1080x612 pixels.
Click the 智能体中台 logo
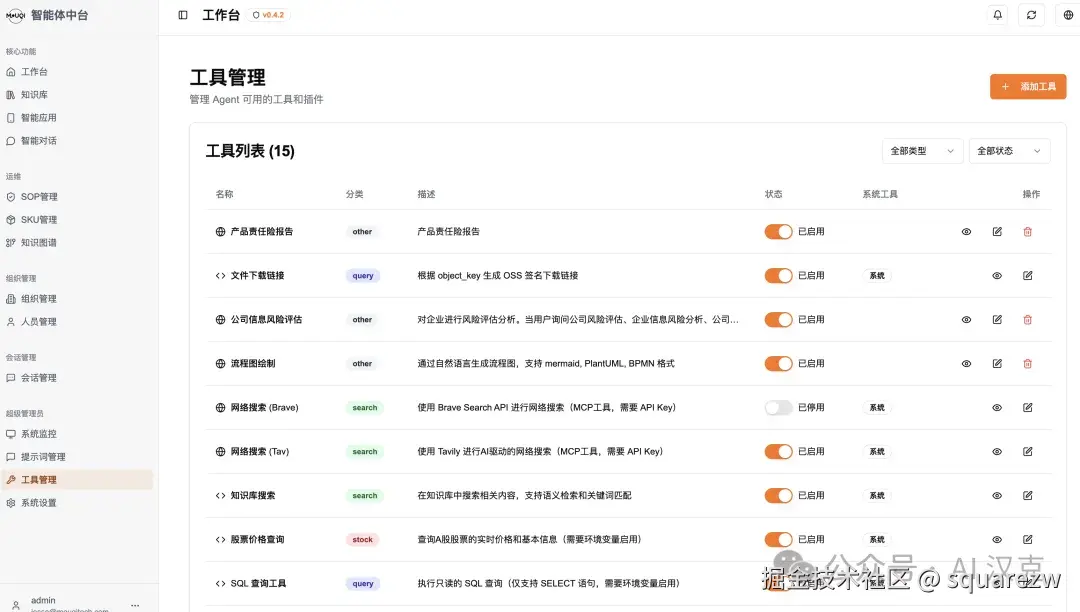coord(47,15)
